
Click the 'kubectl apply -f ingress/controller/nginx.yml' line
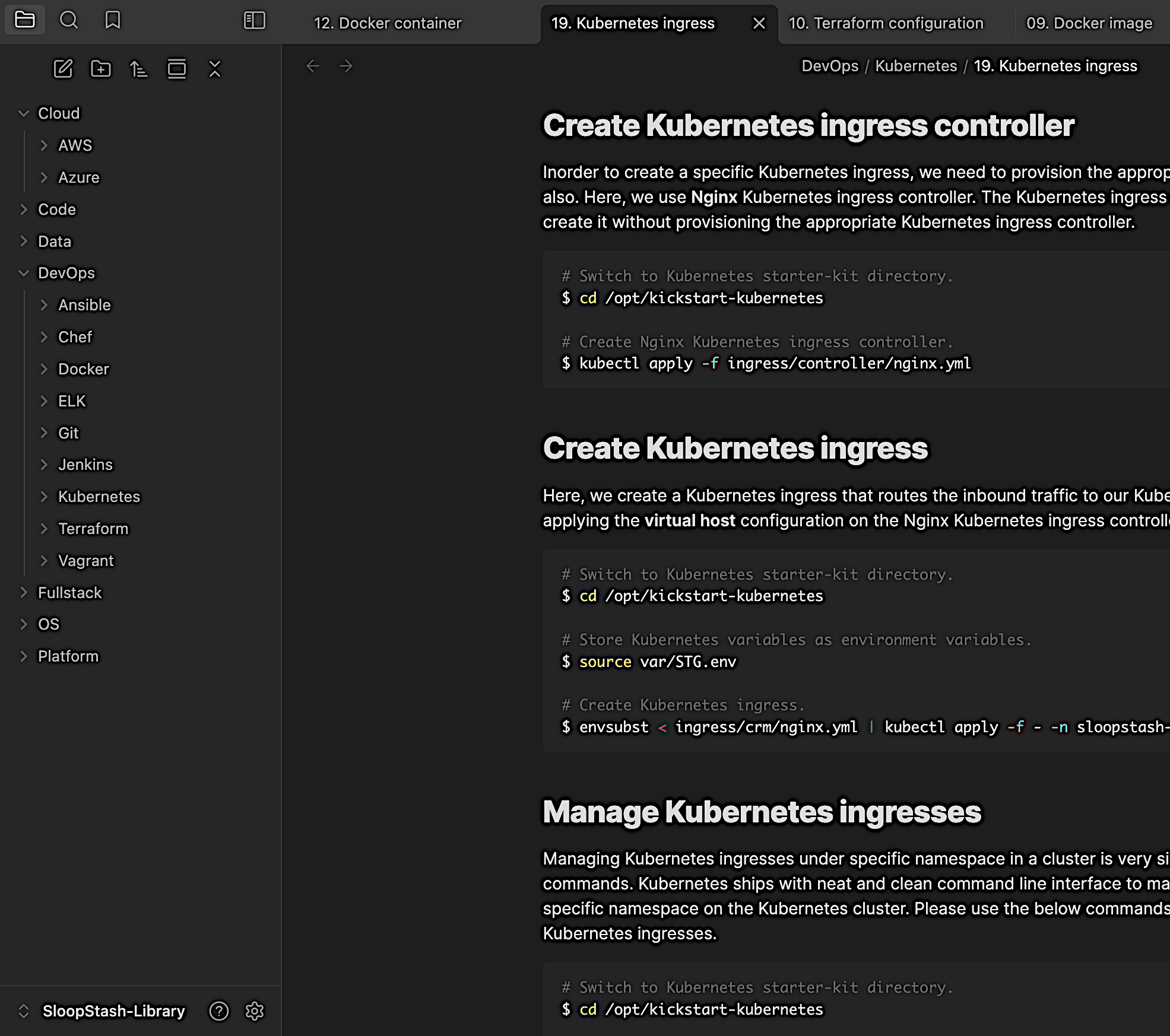click(x=766, y=363)
